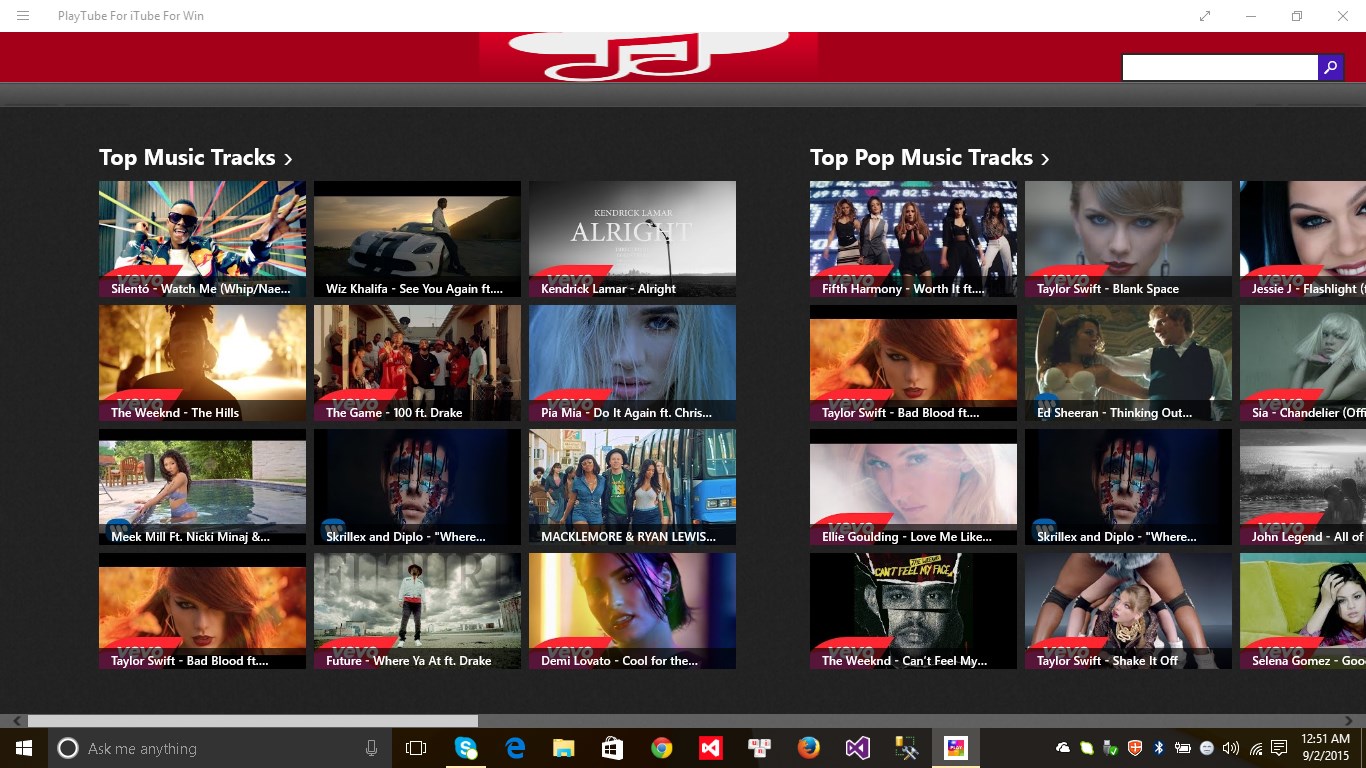Play Fifth Harmony - Worth It video
Viewport: 1366px width, 768px height.
(x=913, y=239)
